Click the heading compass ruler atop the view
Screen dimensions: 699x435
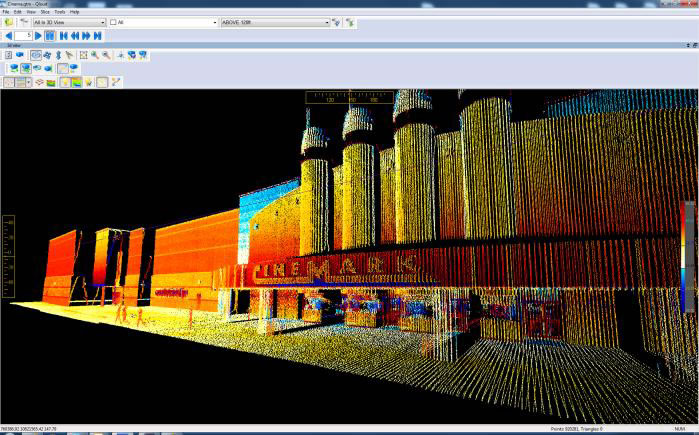pyautogui.click(x=350, y=97)
